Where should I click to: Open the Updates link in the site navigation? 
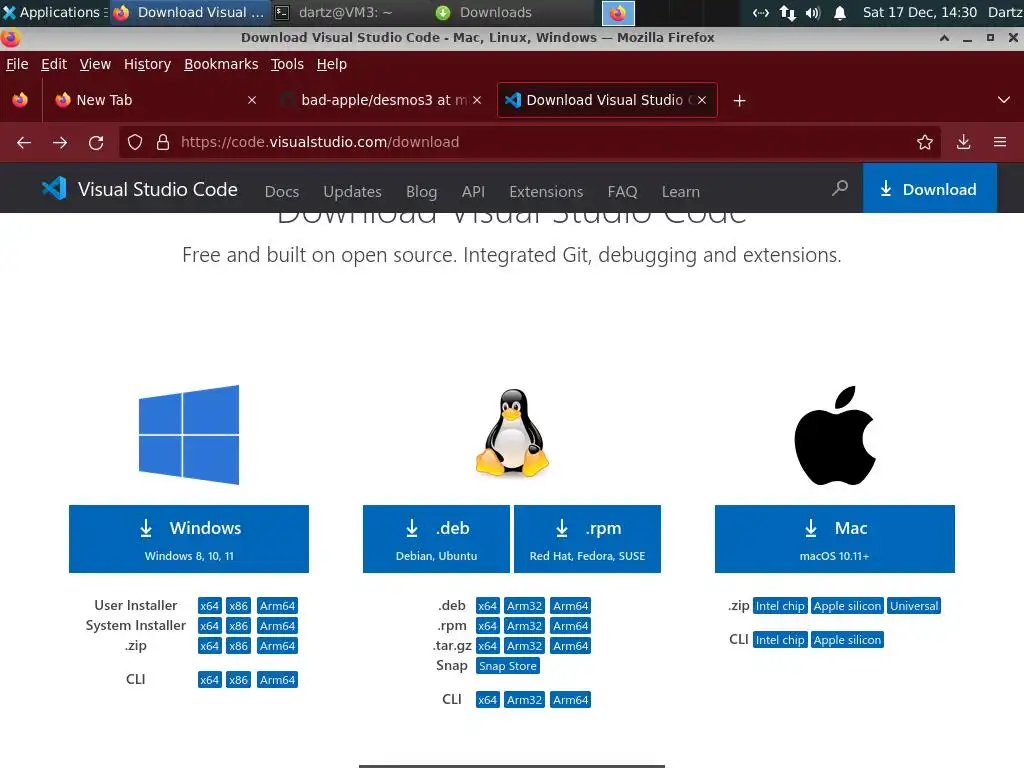[353, 191]
